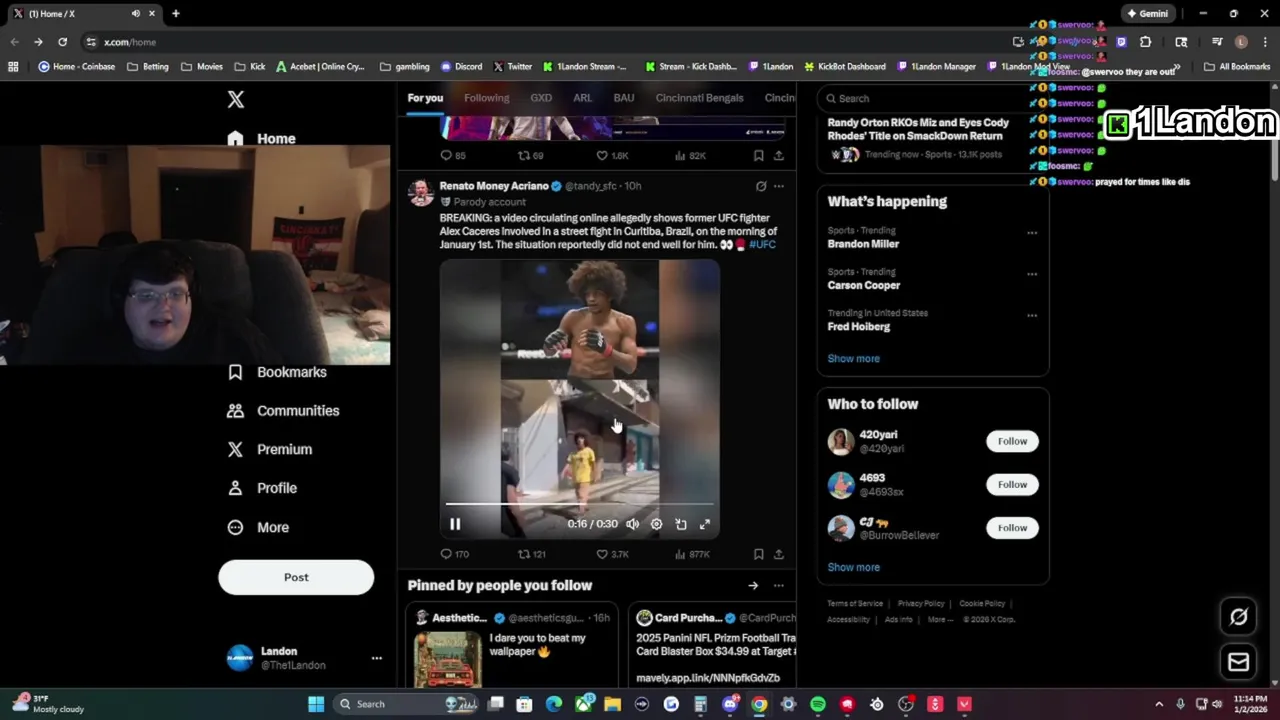Repost the upper post with 69 reposts
Viewport: 1280px width, 720px height.
point(531,156)
